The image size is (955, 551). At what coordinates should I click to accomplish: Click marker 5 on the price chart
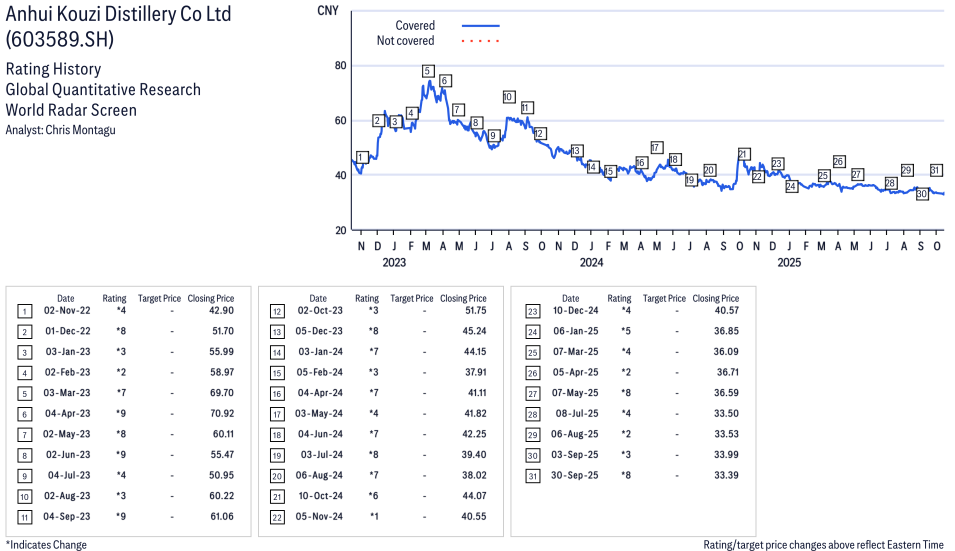[x=427, y=71]
